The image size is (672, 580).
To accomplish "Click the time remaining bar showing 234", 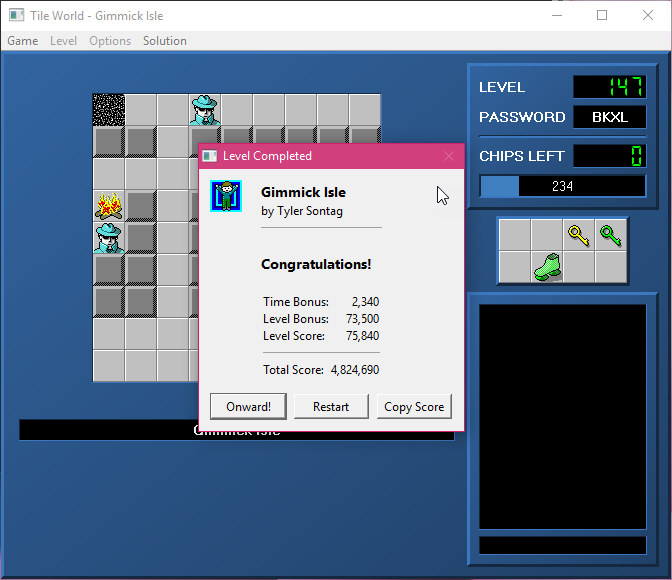I will 562,186.
